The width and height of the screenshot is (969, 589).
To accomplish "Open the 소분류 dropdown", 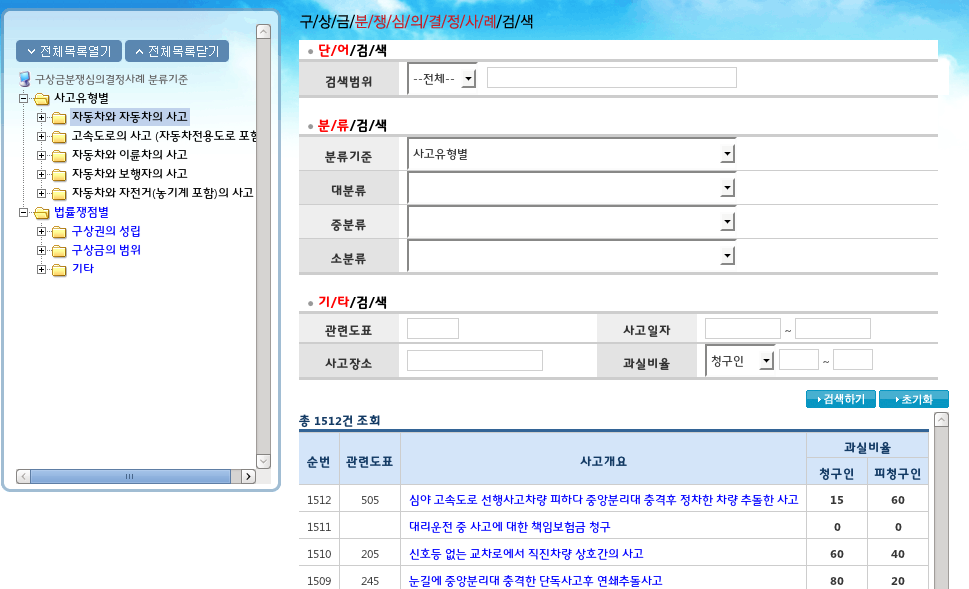I will pos(572,256).
